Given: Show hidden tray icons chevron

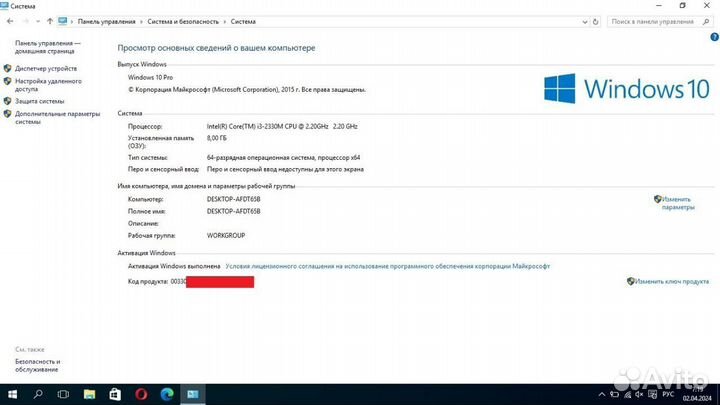Looking at the screenshot, I should click(602, 394).
